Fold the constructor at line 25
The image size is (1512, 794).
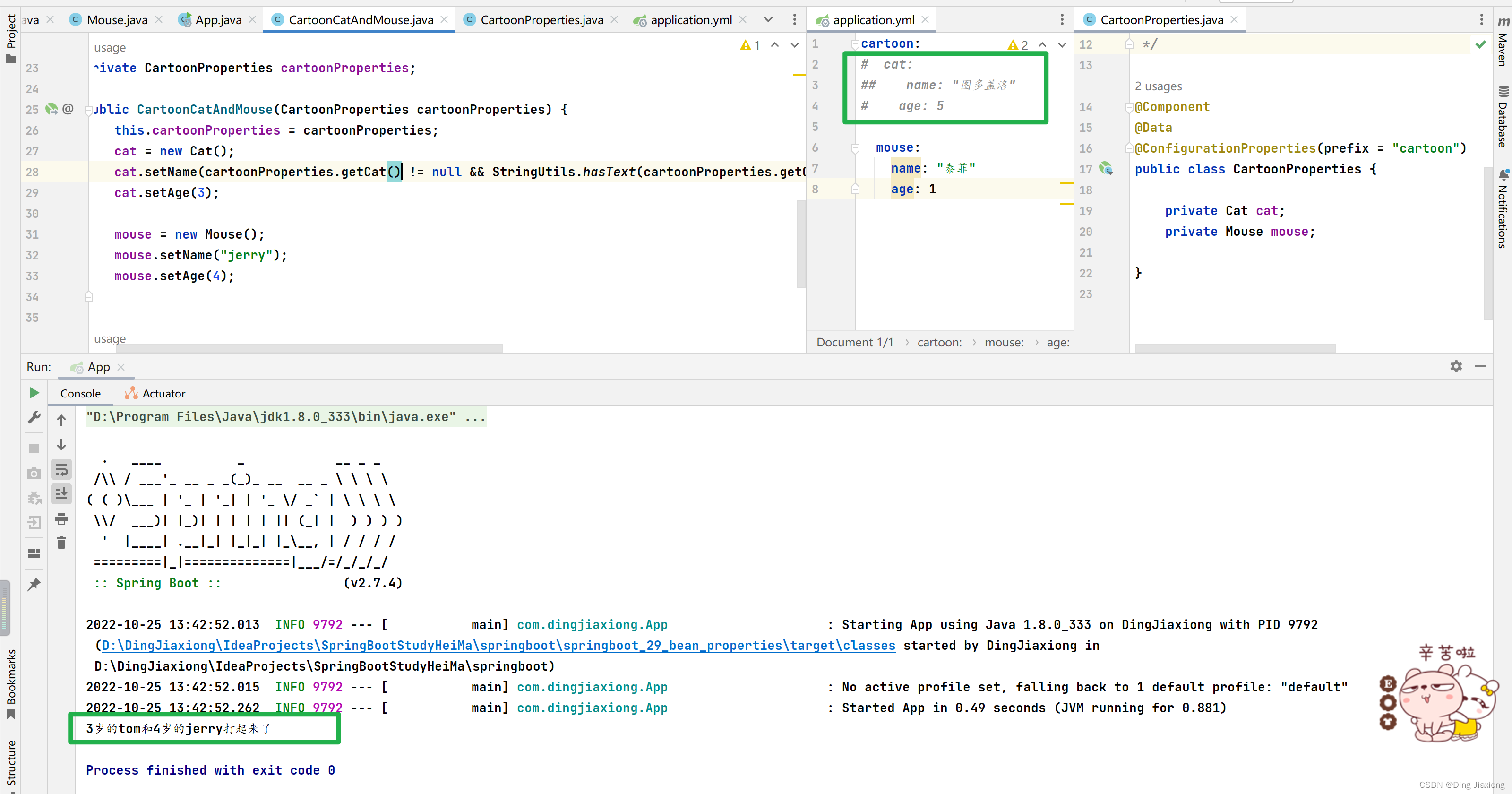[89, 110]
